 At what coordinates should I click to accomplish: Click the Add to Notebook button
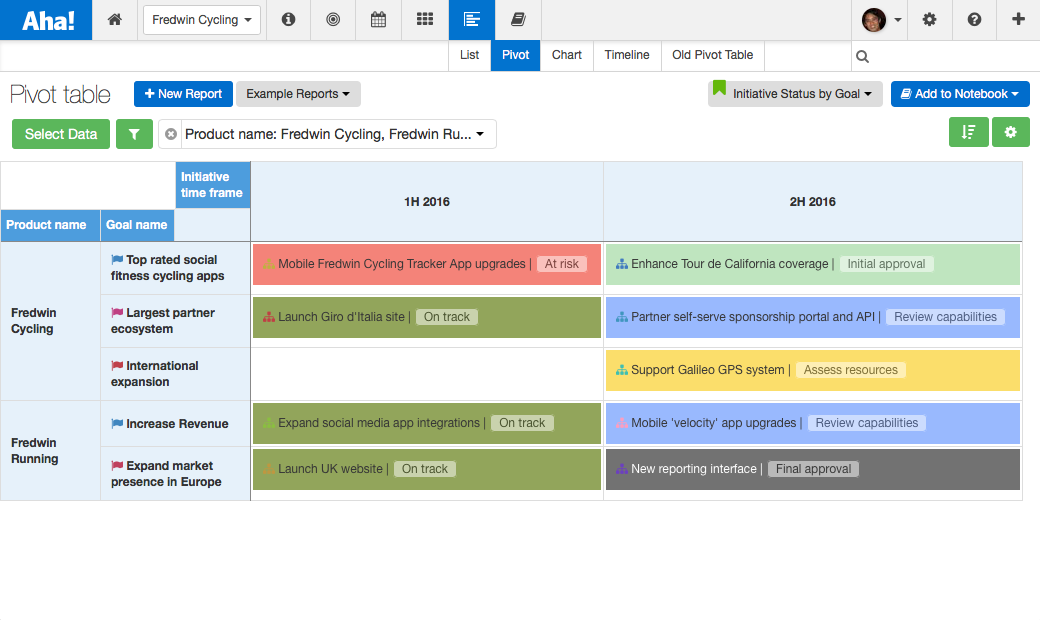(x=959, y=93)
